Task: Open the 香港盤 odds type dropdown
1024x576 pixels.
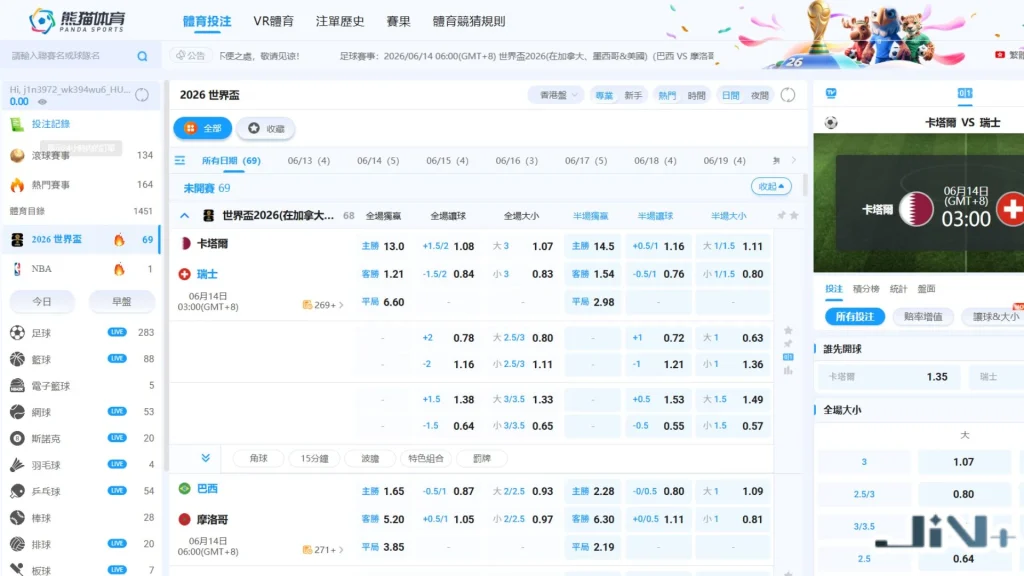Action: pos(556,95)
